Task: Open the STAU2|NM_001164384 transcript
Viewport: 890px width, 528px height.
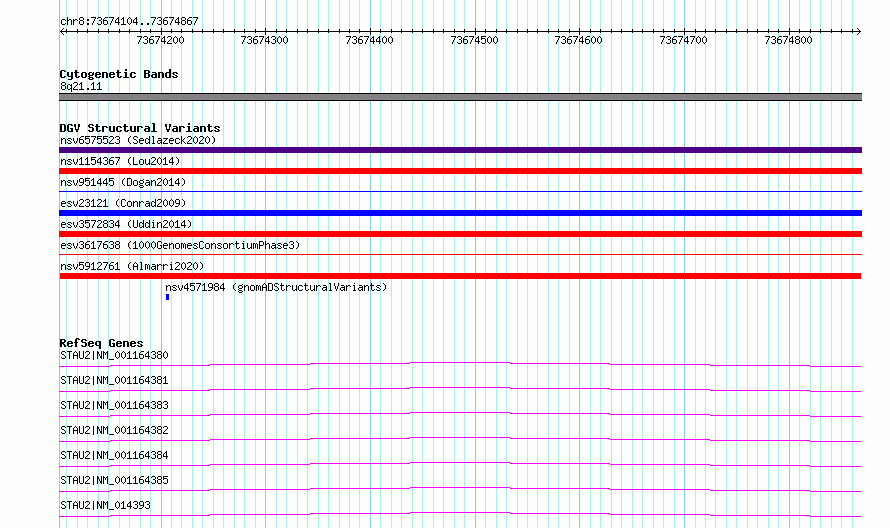Action: tap(114, 455)
